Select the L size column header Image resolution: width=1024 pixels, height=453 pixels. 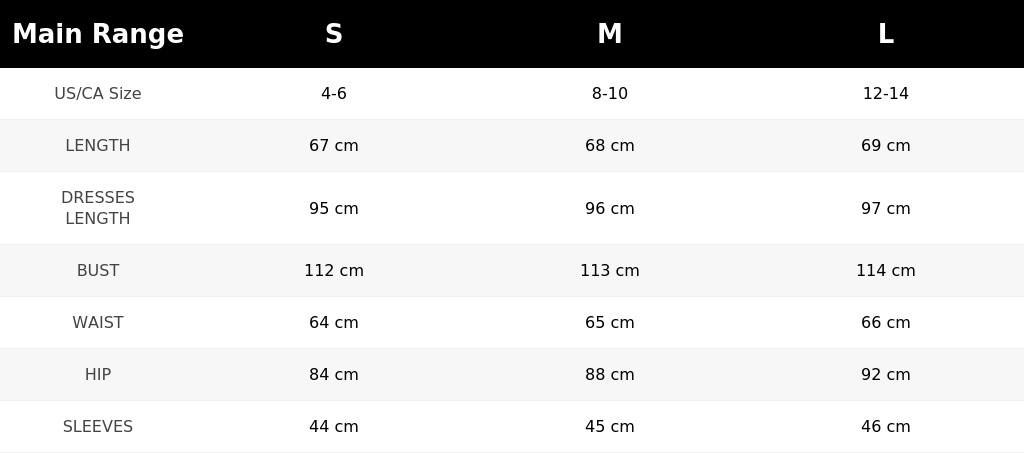[886, 34]
